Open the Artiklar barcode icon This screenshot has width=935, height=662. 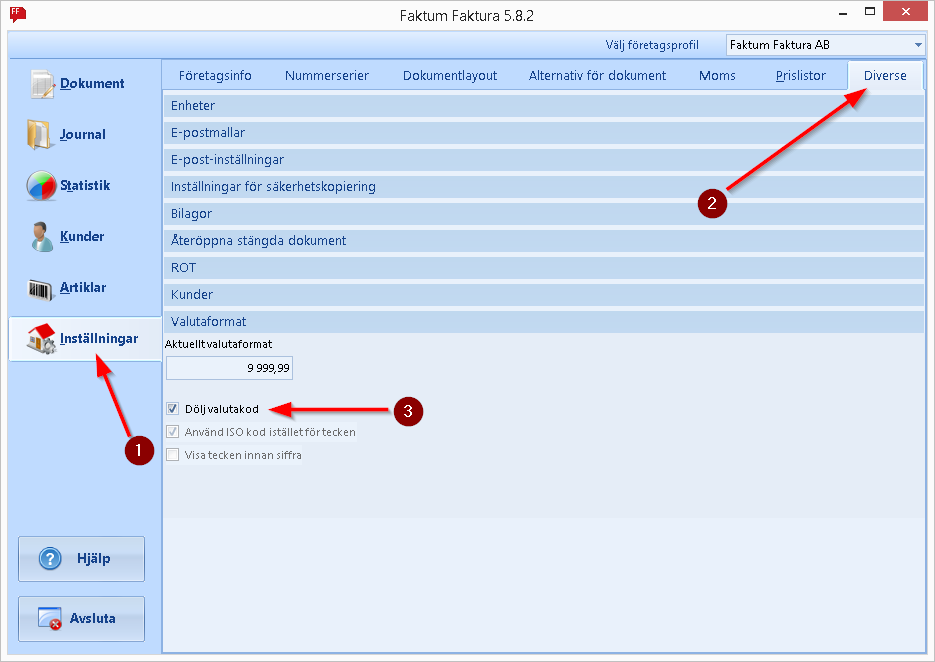coord(41,289)
